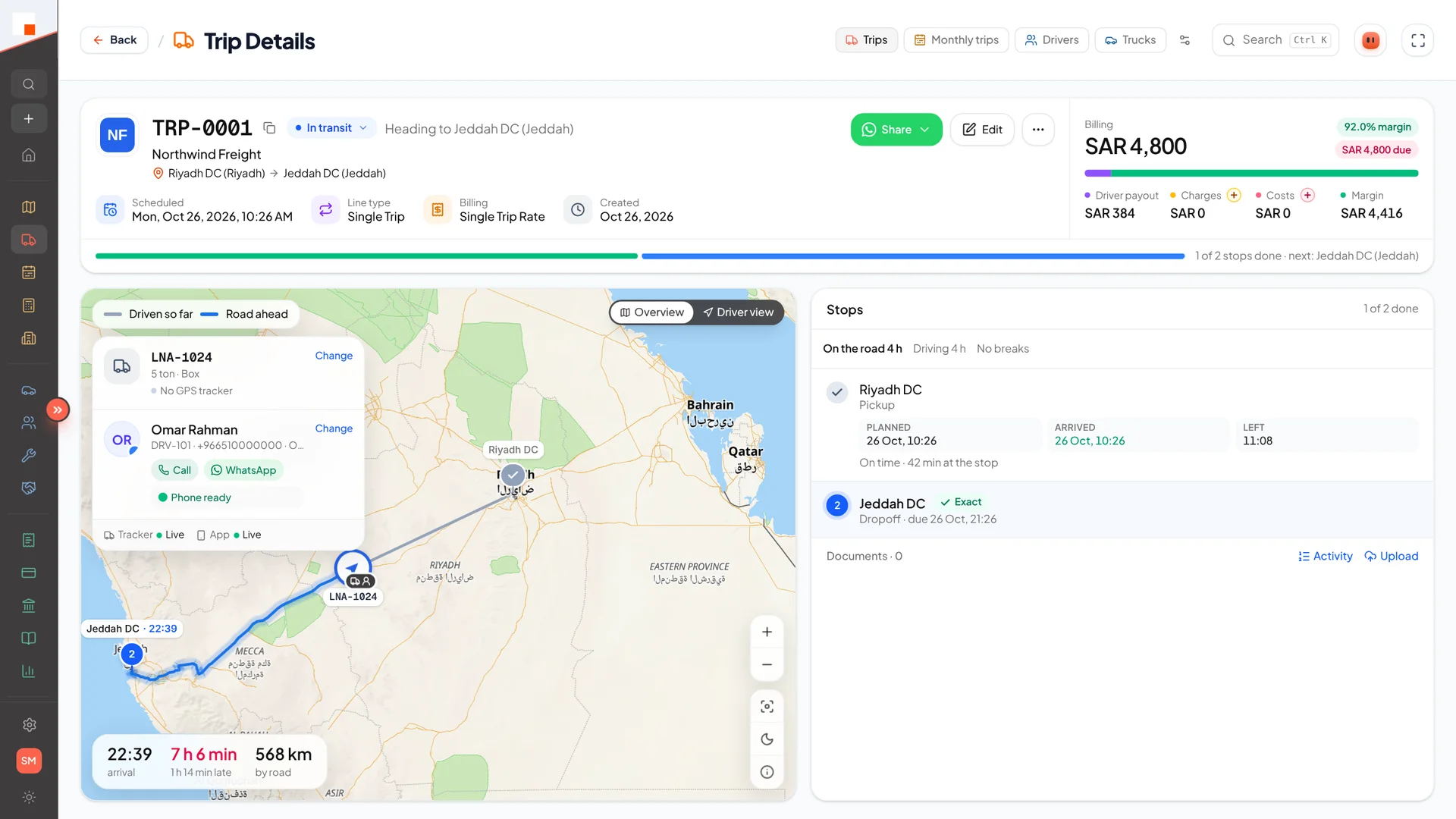Image resolution: width=1456 pixels, height=819 pixels.
Task: Switch map to Driver view
Action: (738, 312)
